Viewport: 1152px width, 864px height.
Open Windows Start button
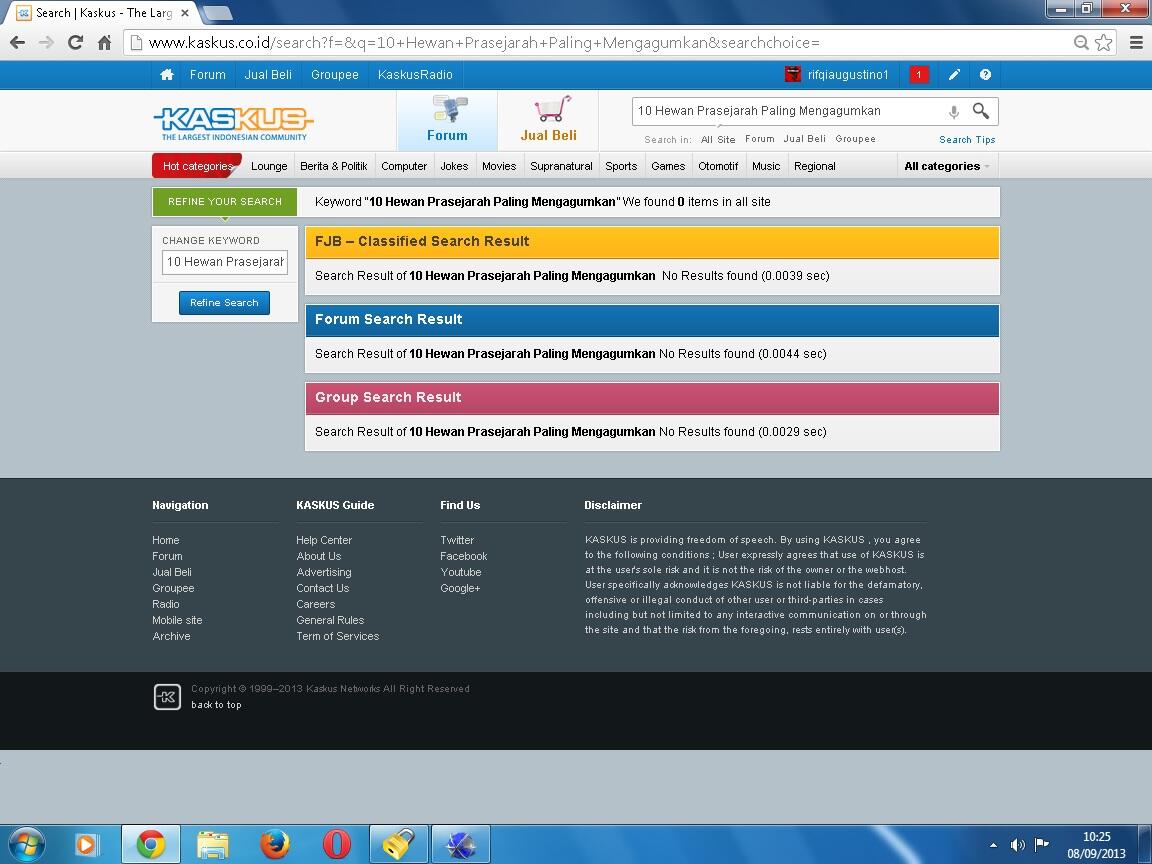(x=26, y=845)
